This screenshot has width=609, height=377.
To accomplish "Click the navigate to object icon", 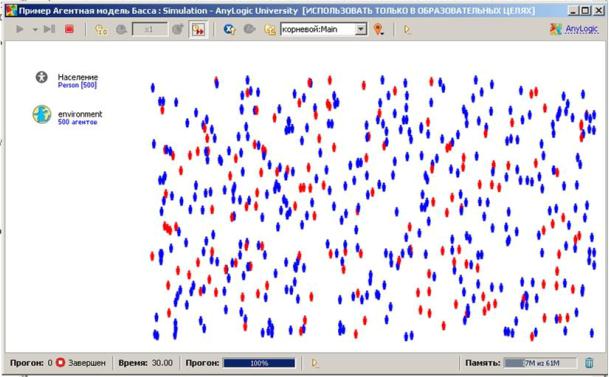I will pos(270,30).
